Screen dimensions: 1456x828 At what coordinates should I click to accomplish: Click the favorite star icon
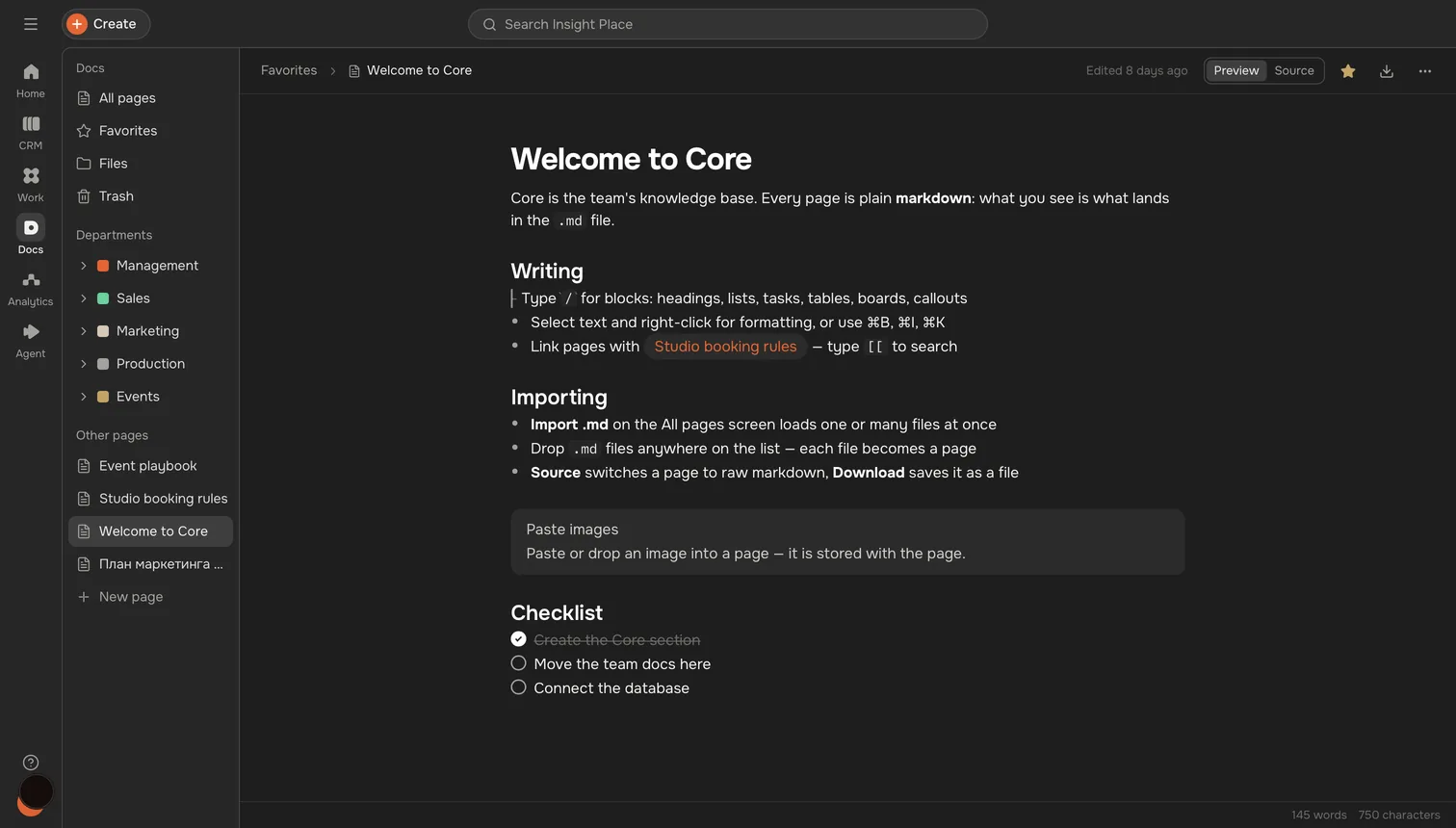point(1348,71)
